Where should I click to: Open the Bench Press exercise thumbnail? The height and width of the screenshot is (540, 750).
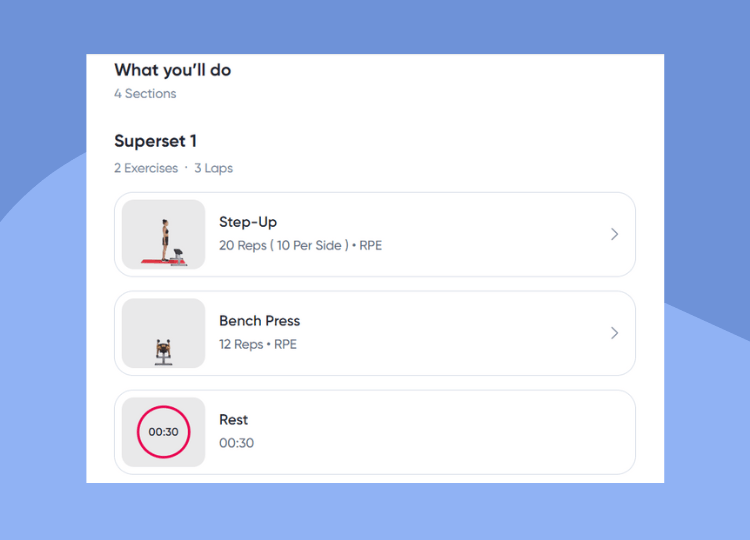(x=164, y=333)
